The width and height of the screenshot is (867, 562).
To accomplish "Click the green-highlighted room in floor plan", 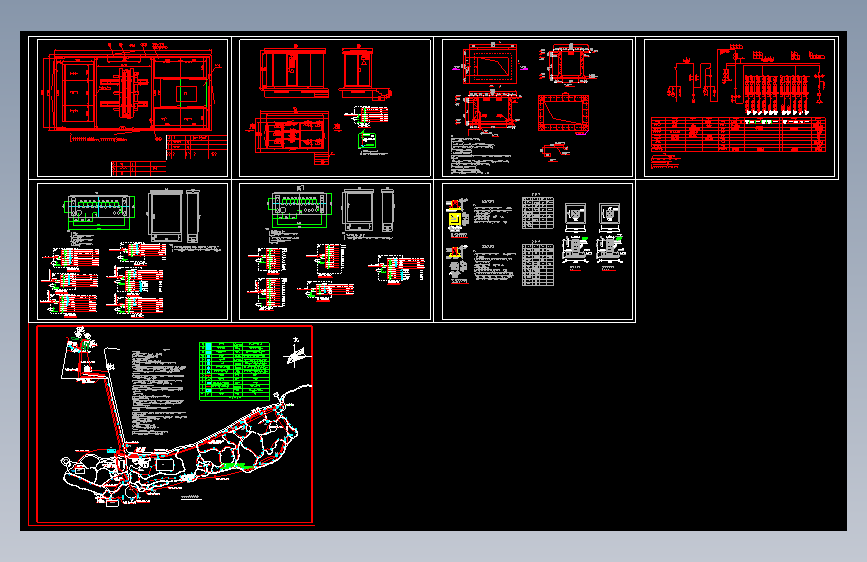I will 192,94.
